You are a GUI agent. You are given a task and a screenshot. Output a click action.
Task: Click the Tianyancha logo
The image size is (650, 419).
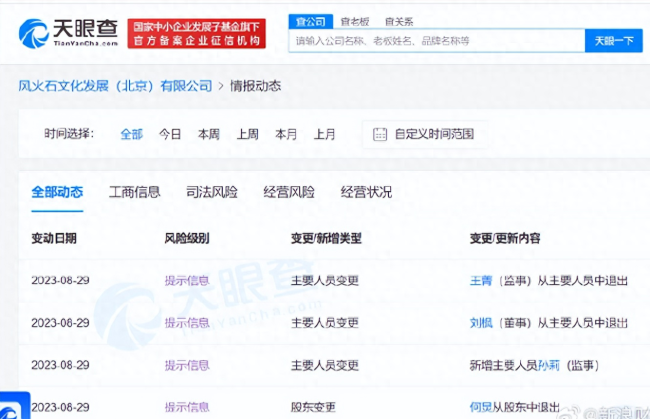pyautogui.click(x=68, y=33)
